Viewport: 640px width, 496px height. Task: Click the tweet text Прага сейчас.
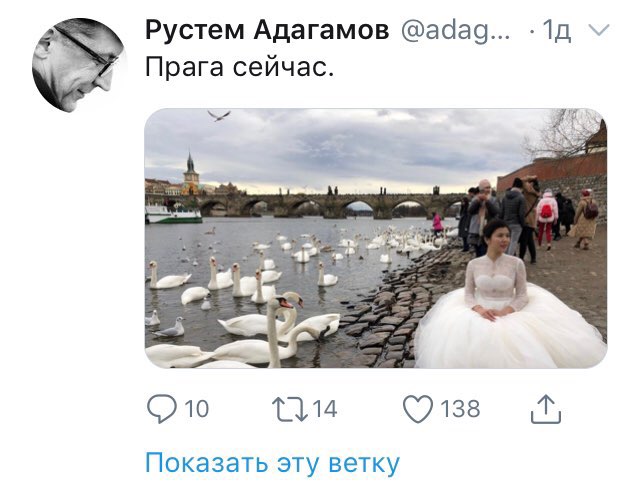240,67
